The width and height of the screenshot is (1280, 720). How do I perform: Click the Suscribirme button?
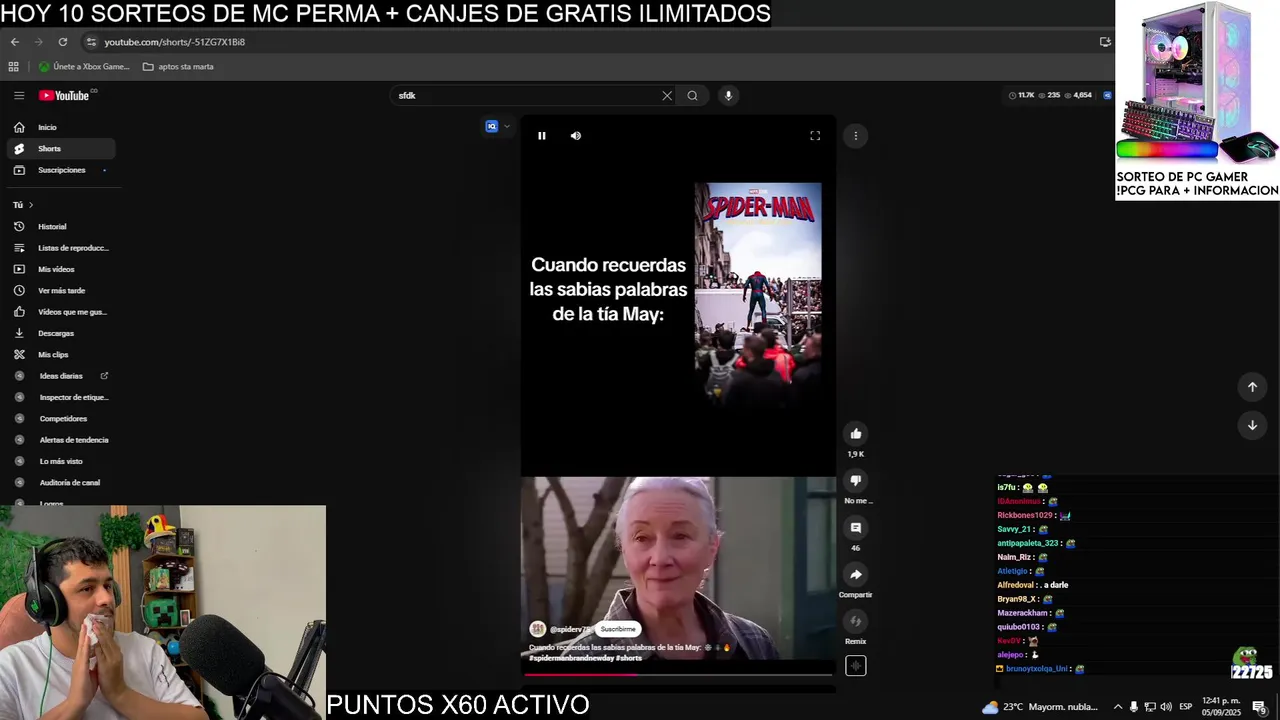[x=618, y=629]
